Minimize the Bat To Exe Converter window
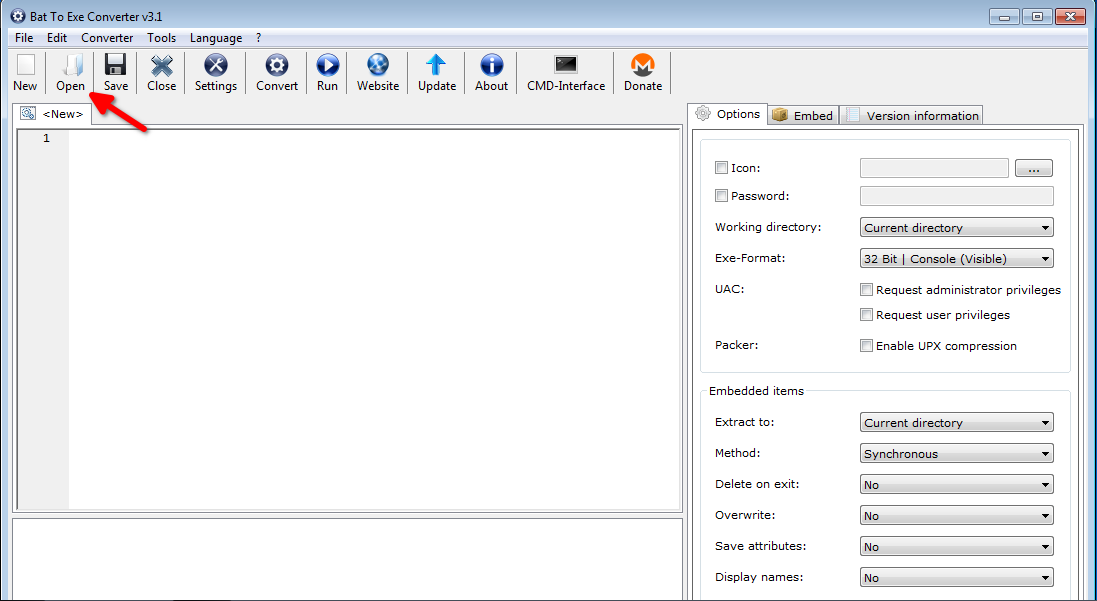 point(1005,17)
